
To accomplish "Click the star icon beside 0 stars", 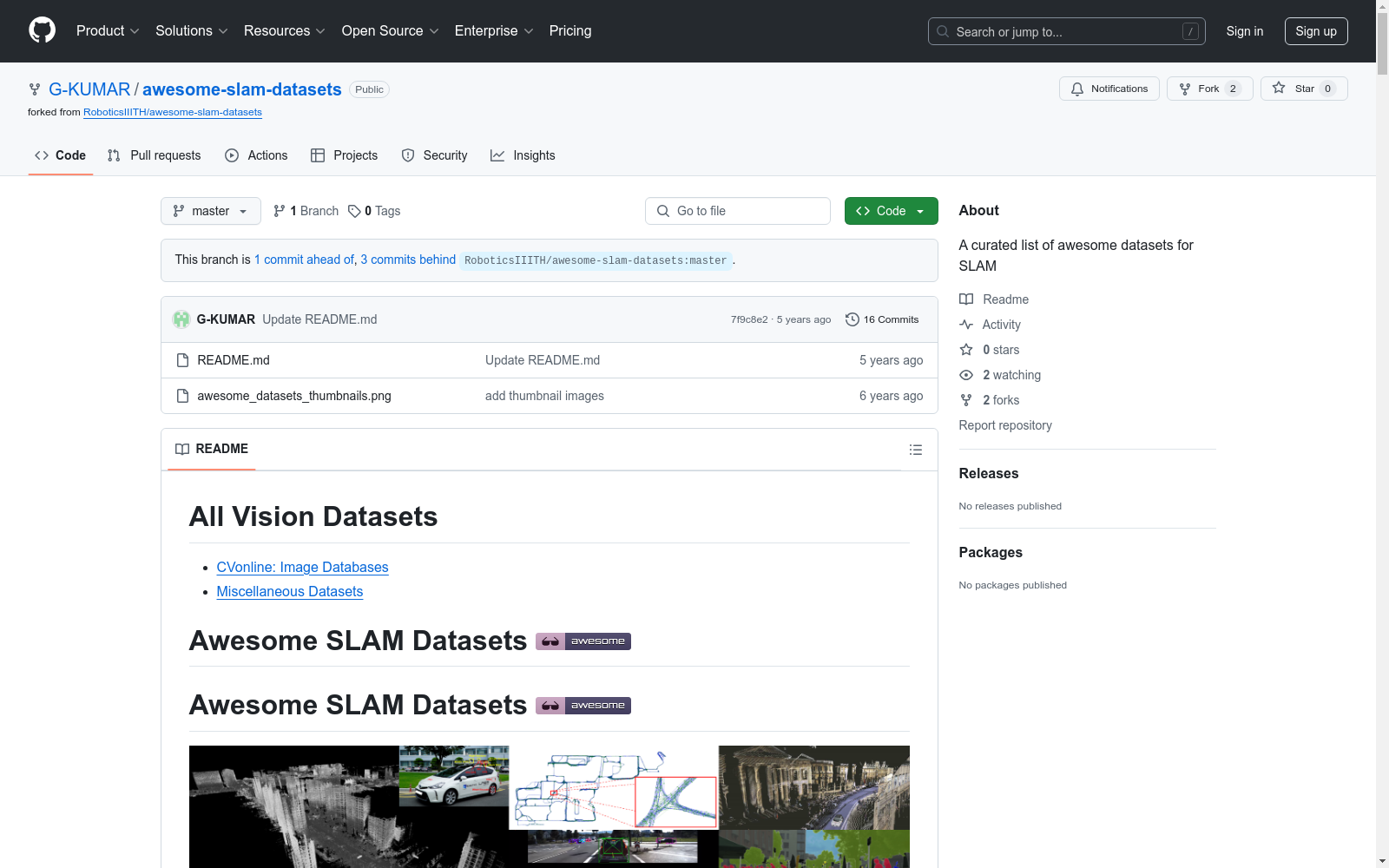I will [966, 350].
